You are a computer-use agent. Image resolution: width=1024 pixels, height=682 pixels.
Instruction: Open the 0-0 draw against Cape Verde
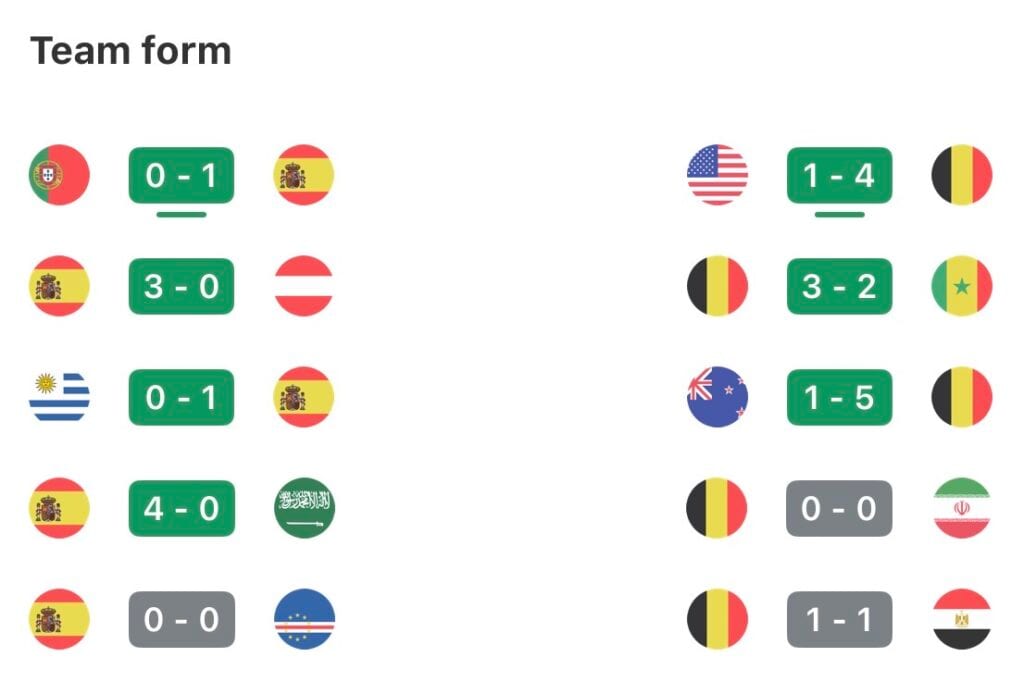[x=182, y=619]
